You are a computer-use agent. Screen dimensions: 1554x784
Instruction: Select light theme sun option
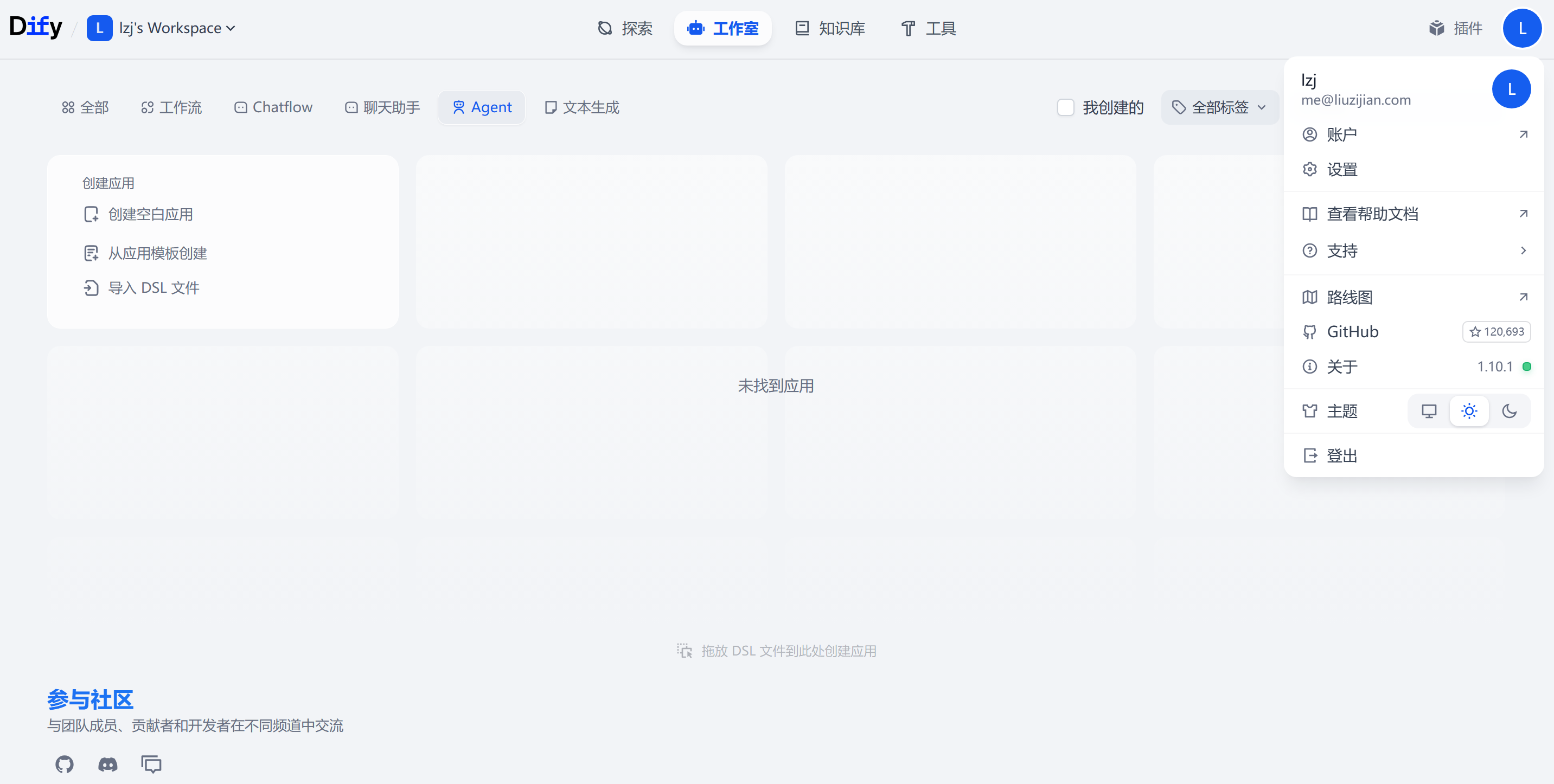point(1469,412)
